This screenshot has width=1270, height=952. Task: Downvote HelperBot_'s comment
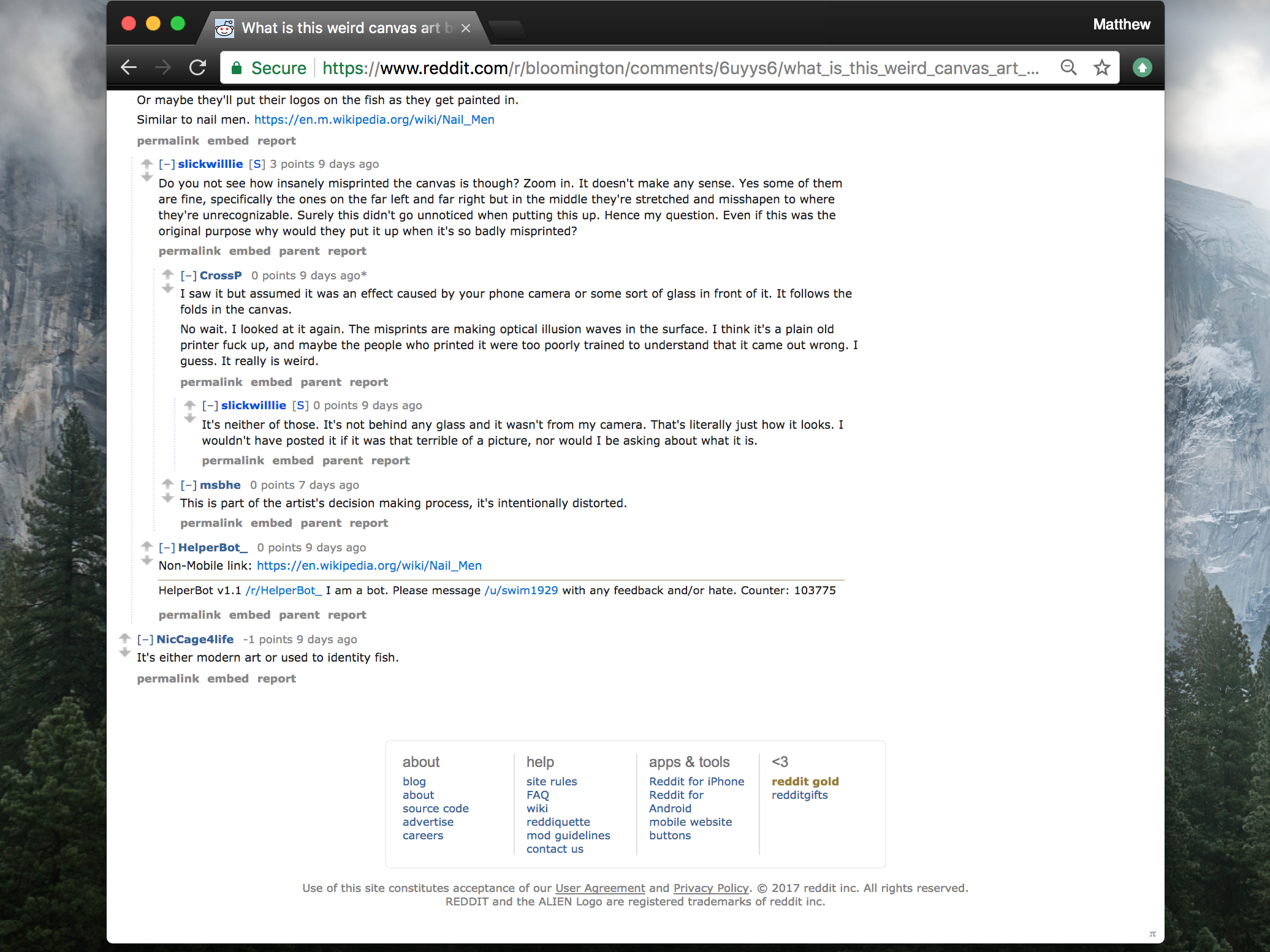[147, 561]
